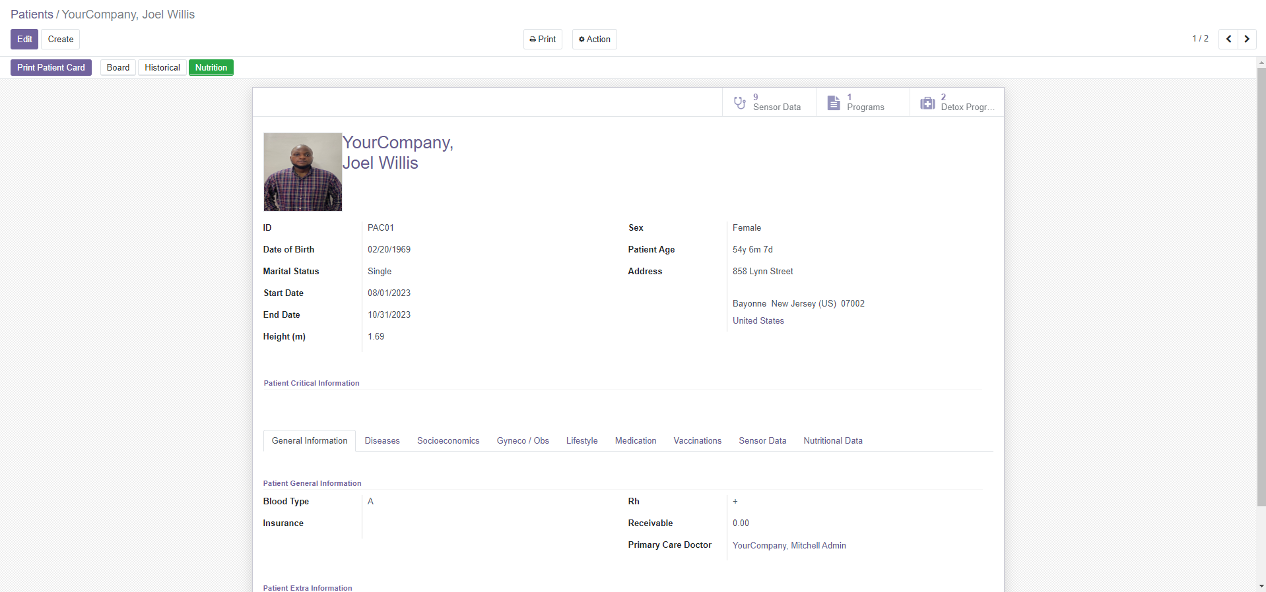Switch to the Diseases tab
The height and width of the screenshot is (592, 1266).
[x=382, y=441]
